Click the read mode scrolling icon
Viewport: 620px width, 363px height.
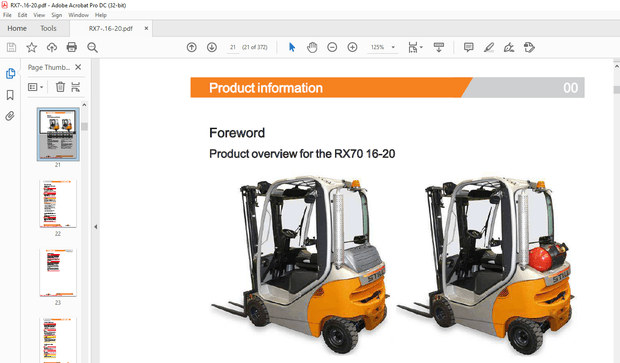pos(439,47)
